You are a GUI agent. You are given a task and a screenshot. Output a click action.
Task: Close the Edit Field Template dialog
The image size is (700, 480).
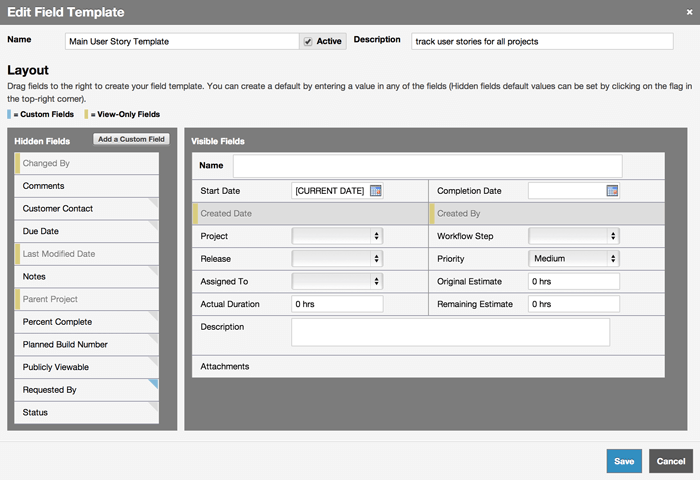click(x=689, y=13)
